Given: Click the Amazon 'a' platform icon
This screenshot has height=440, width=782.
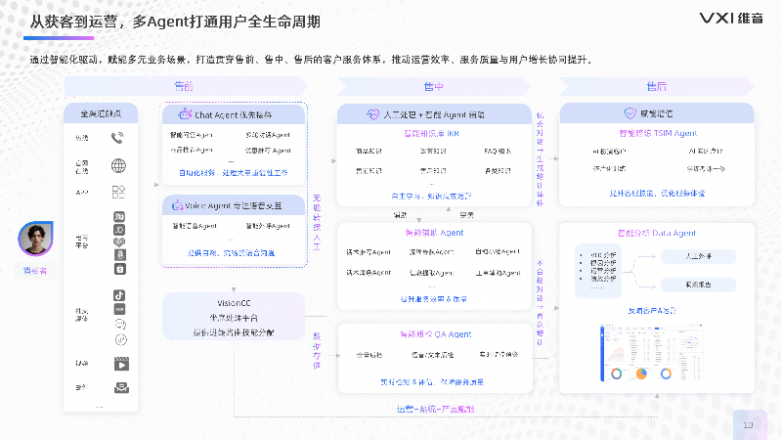Looking at the screenshot, I should coord(119,255).
